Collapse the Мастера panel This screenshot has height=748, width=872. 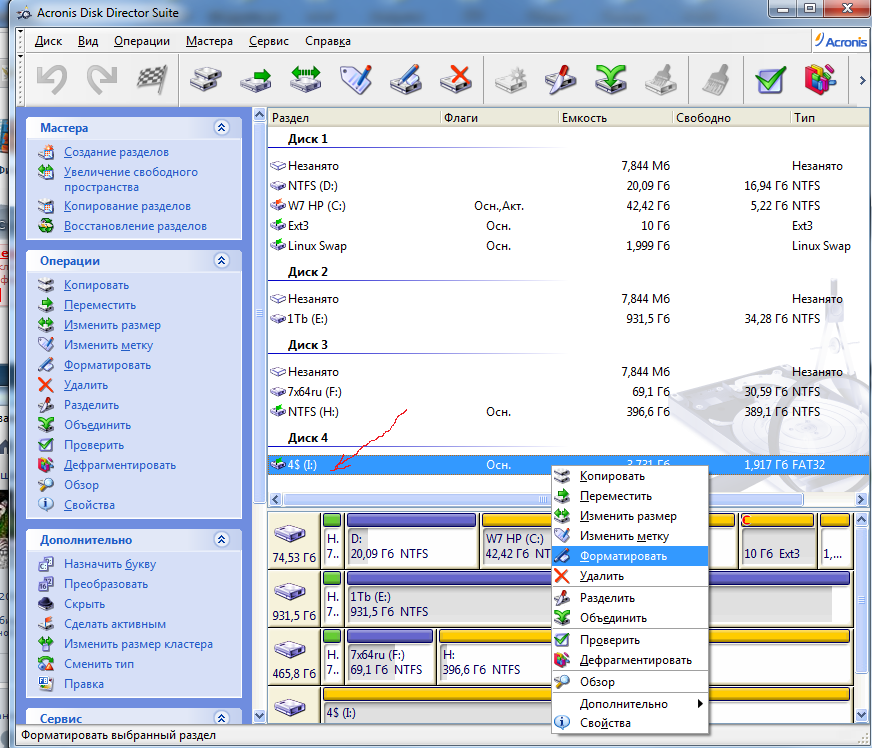click(x=221, y=128)
